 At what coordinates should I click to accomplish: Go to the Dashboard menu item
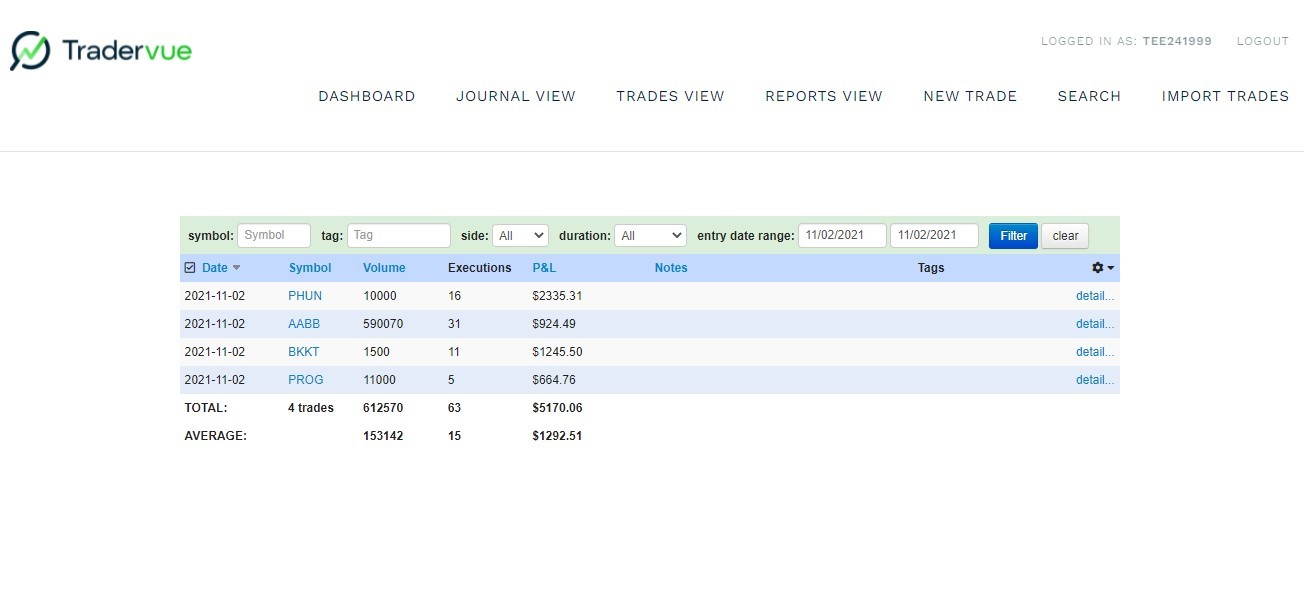[366, 96]
